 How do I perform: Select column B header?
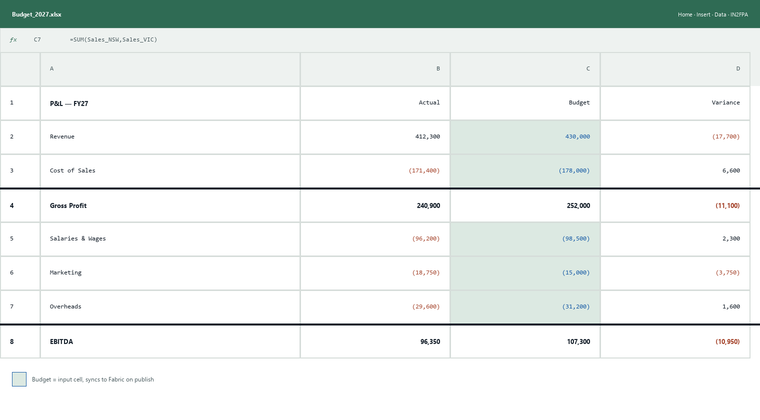tap(375, 69)
